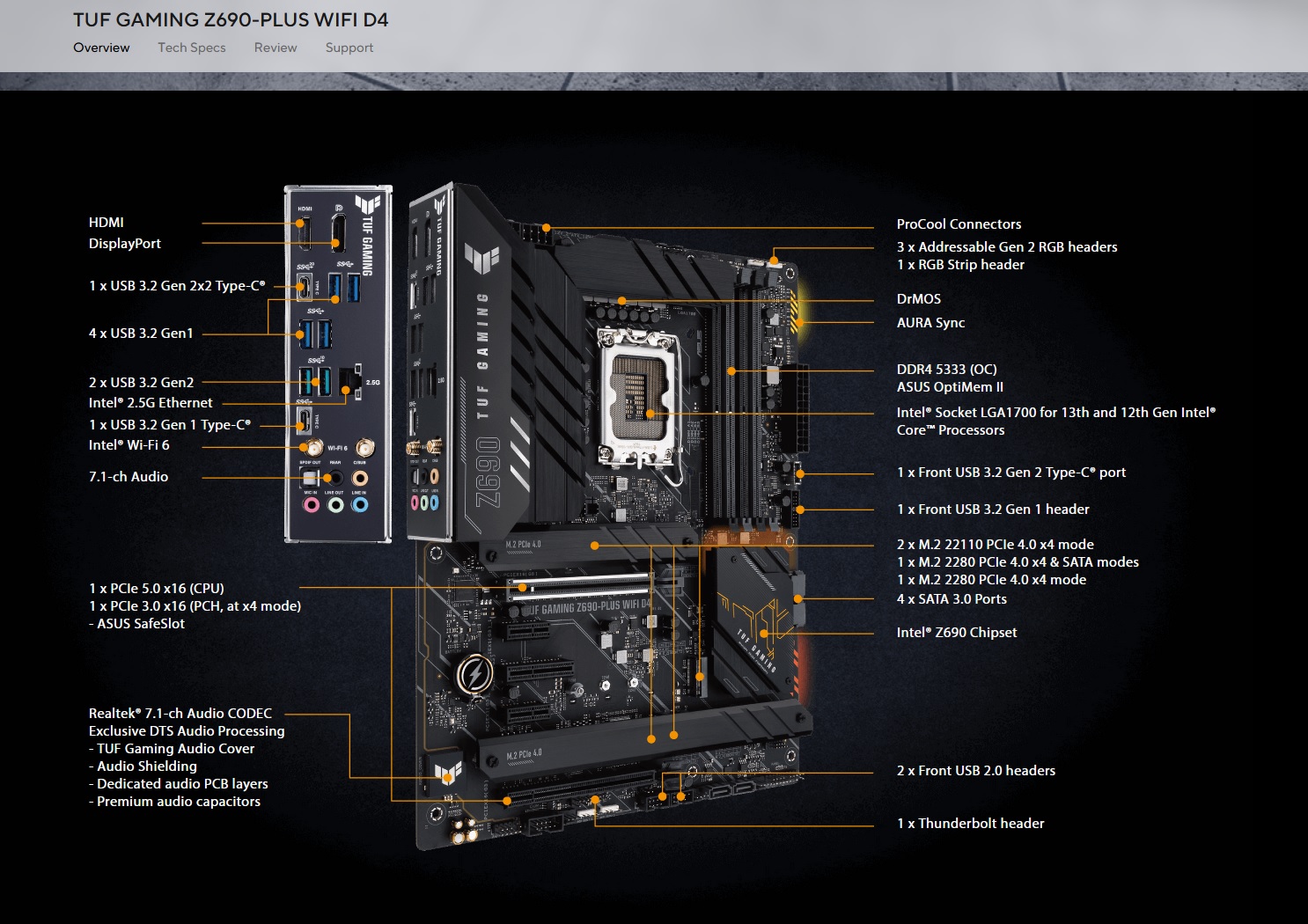This screenshot has height=924, width=1308.
Task: Click the TUF Gaming Audio Cover line
Action: pyautogui.click(x=172, y=749)
